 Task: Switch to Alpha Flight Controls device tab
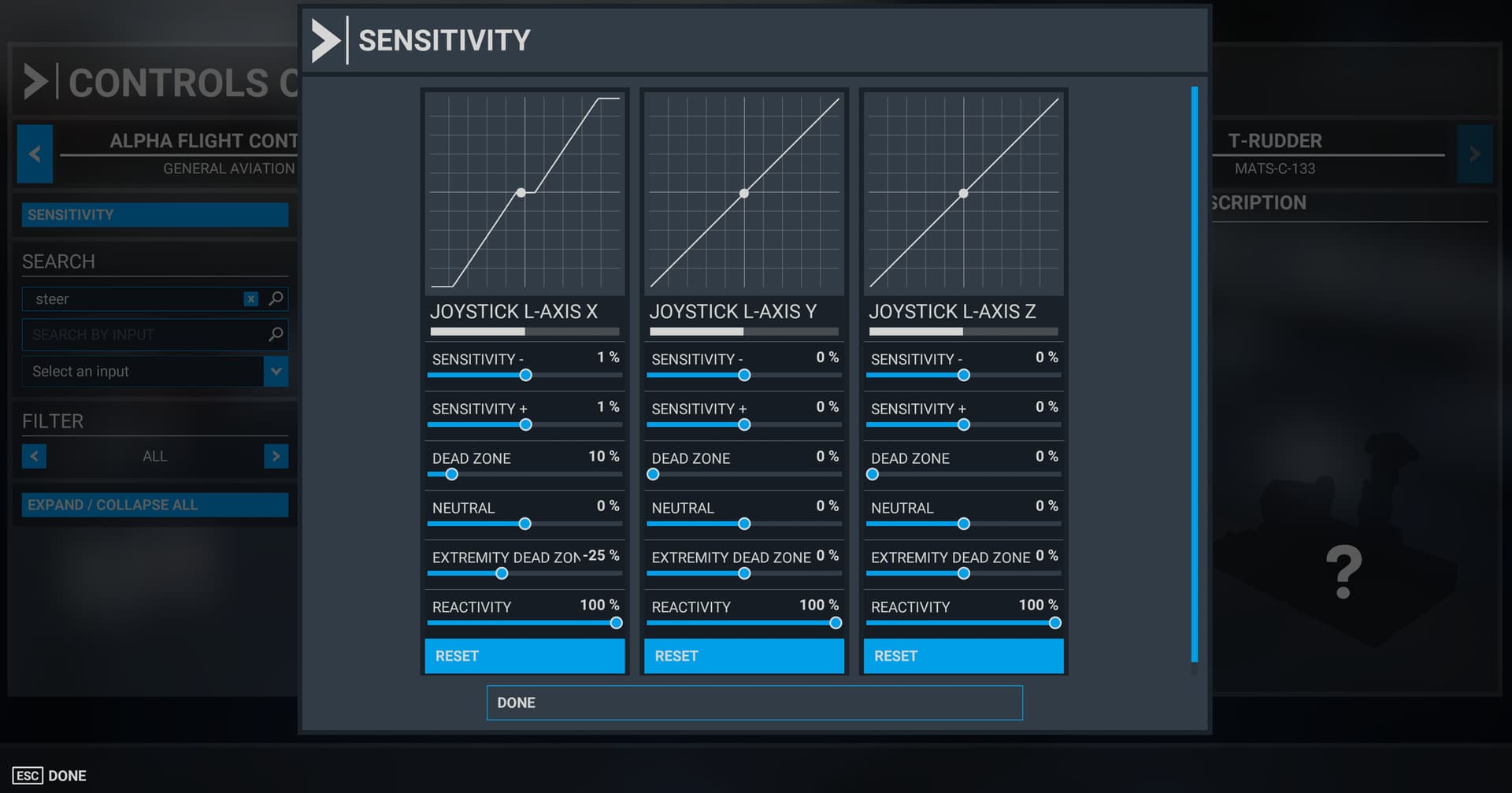pyautogui.click(x=203, y=141)
